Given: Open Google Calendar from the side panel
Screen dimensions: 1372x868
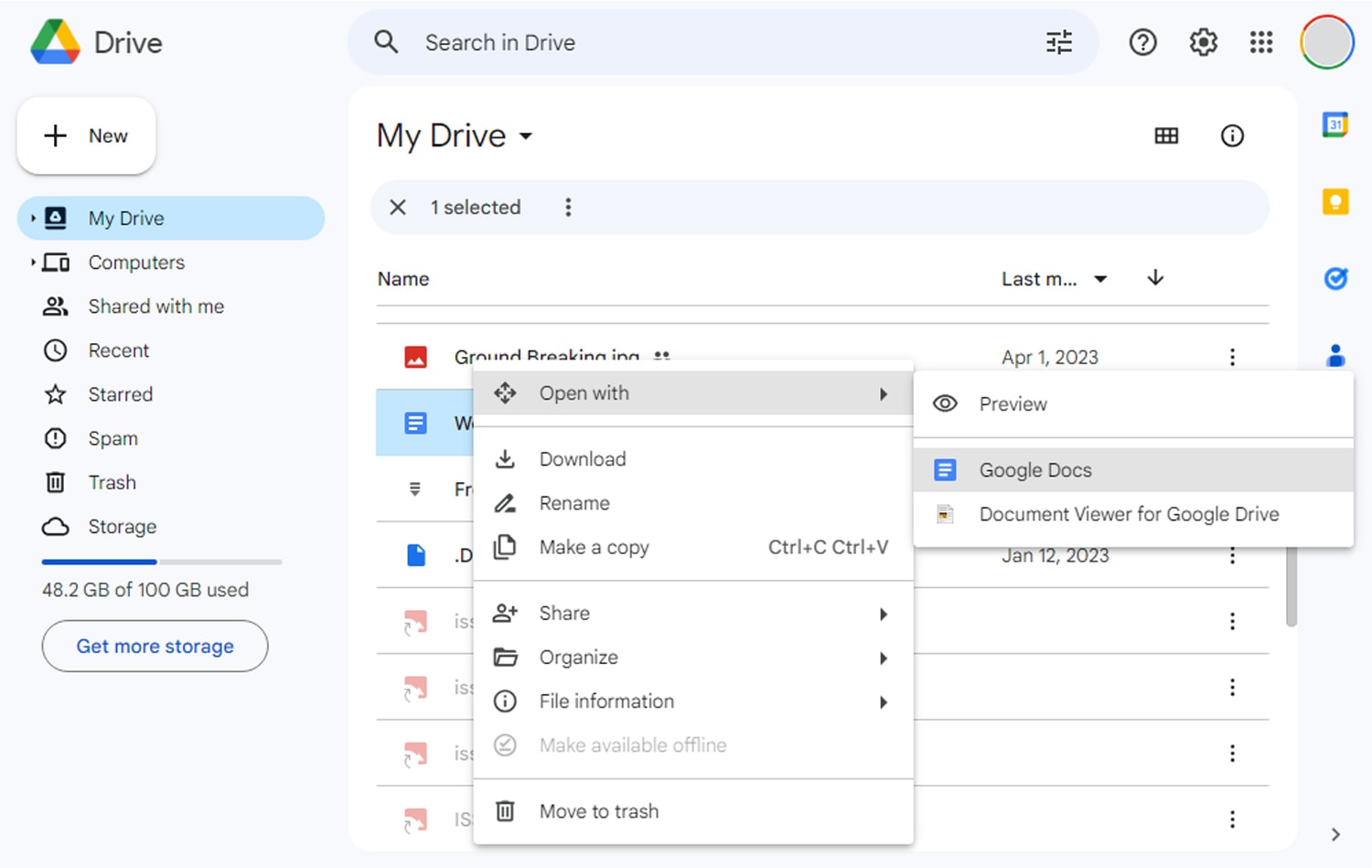Looking at the screenshot, I should pyautogui.click(x=1336, y=124).
